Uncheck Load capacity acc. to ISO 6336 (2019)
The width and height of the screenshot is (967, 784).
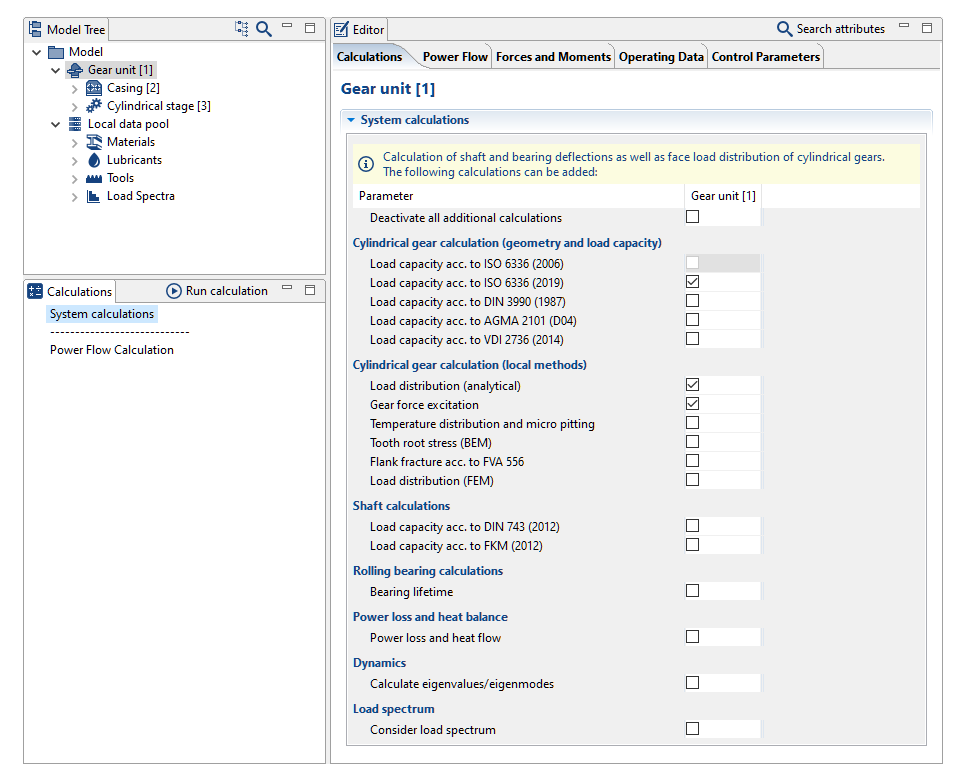pos(691,282)
